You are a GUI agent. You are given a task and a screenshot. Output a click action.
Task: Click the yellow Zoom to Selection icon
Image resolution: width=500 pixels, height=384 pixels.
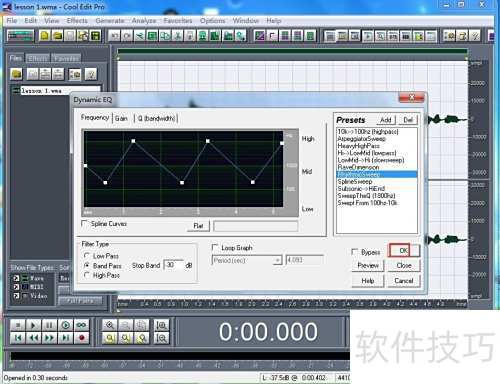[x=110, y=338]
